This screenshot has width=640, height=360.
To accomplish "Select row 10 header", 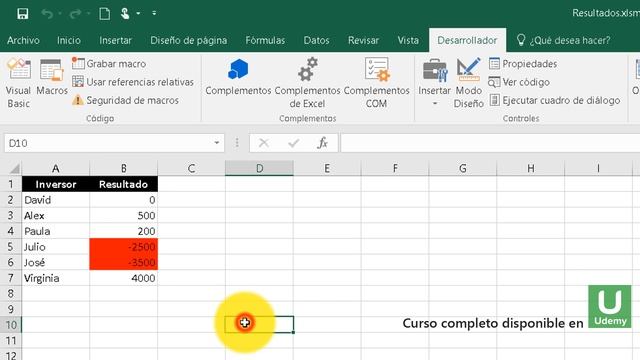I will [x=11, y=325].
